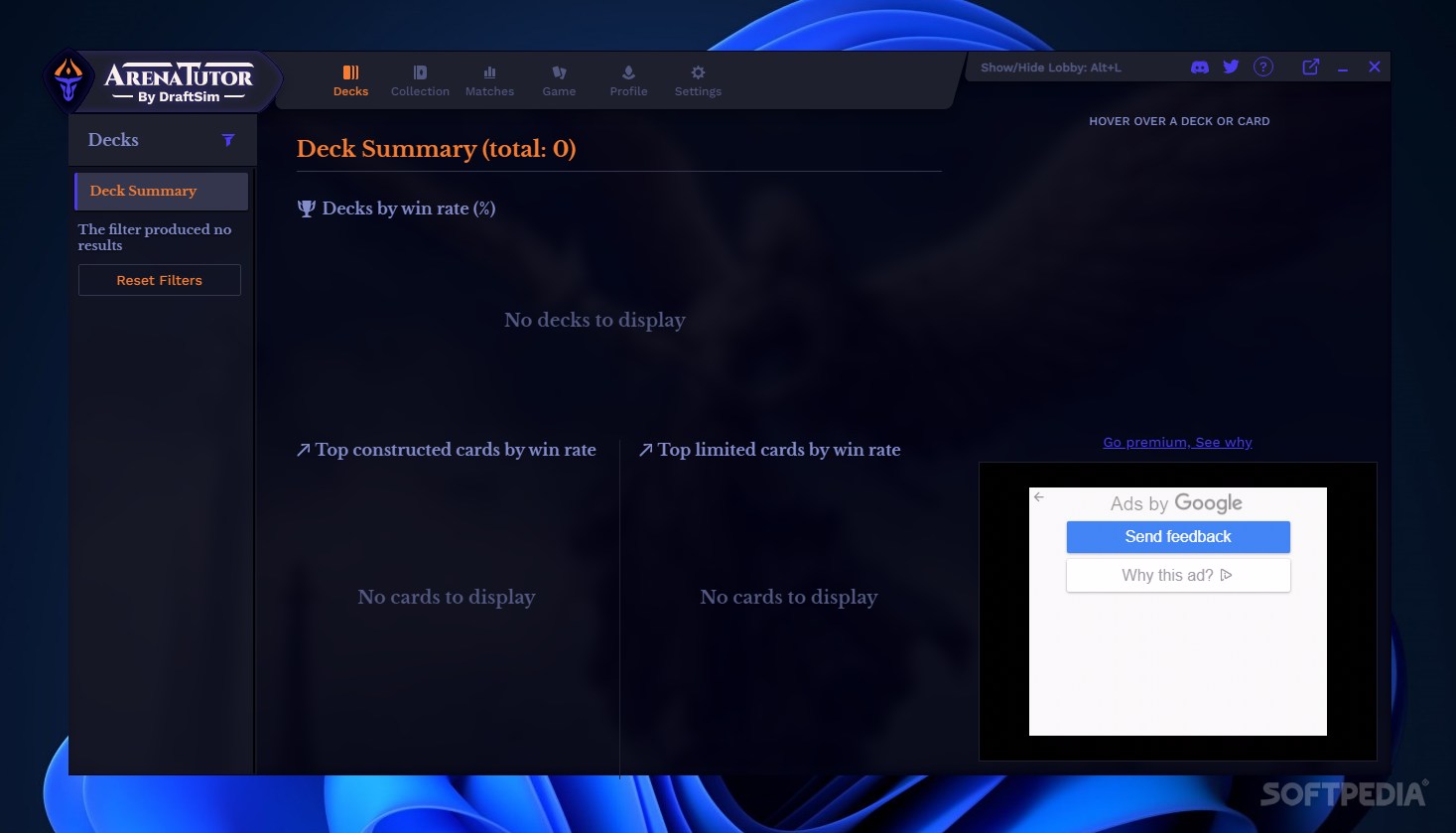This screenshot has height=833, width=1456.
Task: Click the Go premium, See why link
Action: [1177, 442]
